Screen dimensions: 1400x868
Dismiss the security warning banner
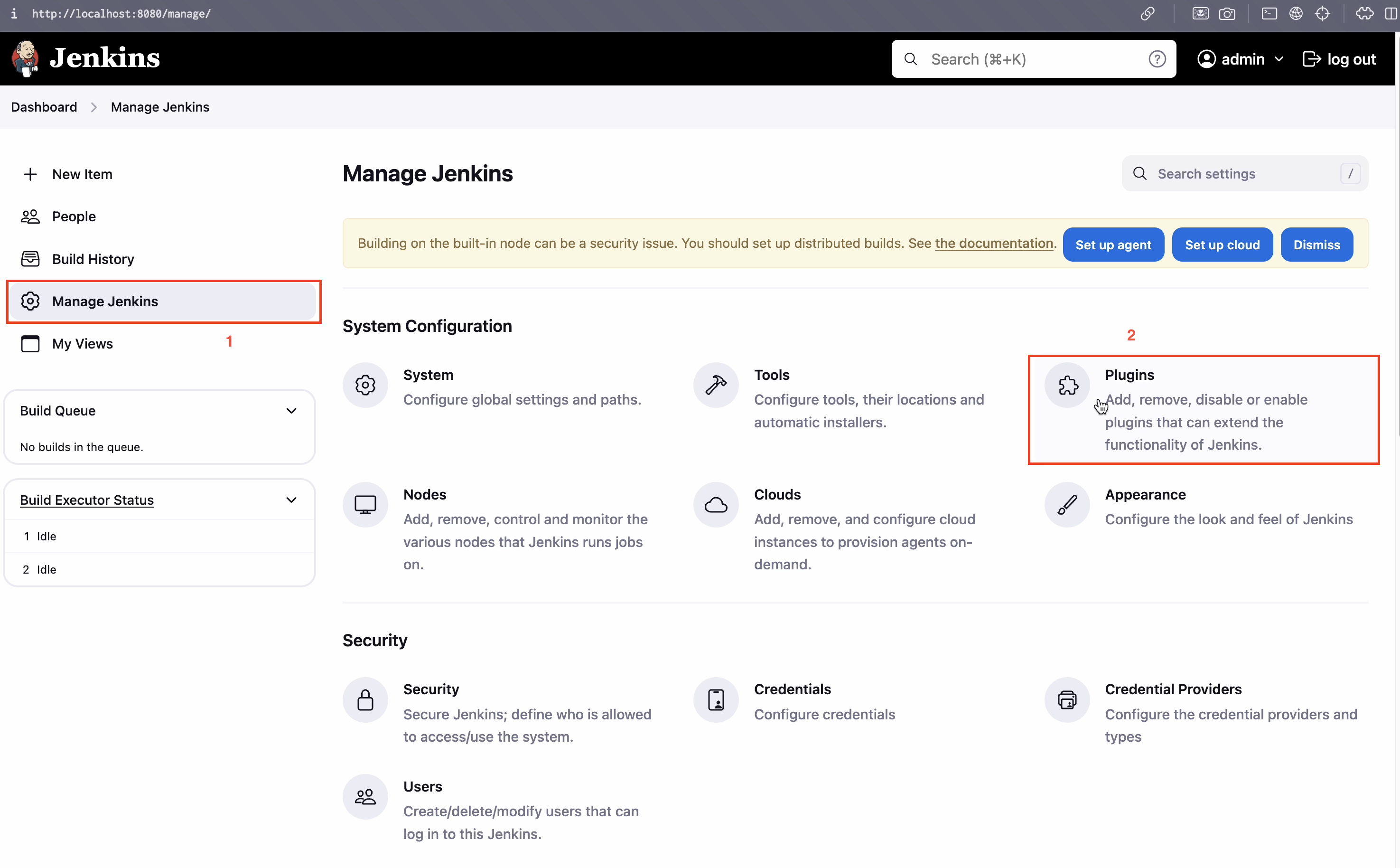tap(1316, 245)
